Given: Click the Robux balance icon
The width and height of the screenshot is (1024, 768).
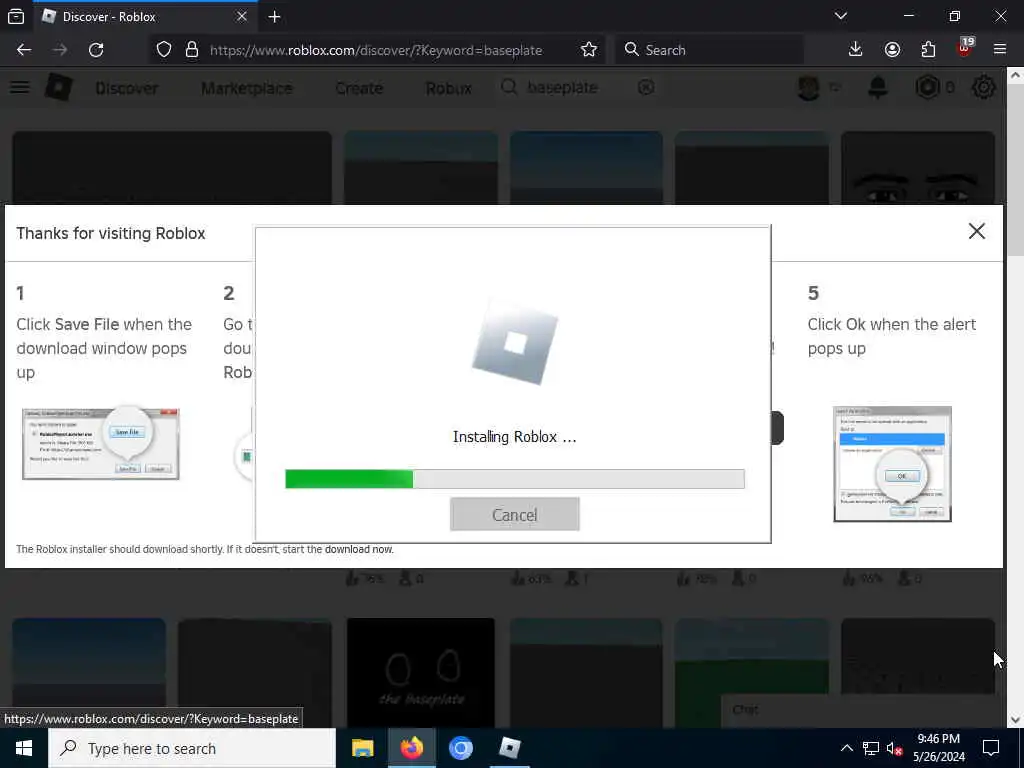Looking at the screenshot, I should click(927, 88).
